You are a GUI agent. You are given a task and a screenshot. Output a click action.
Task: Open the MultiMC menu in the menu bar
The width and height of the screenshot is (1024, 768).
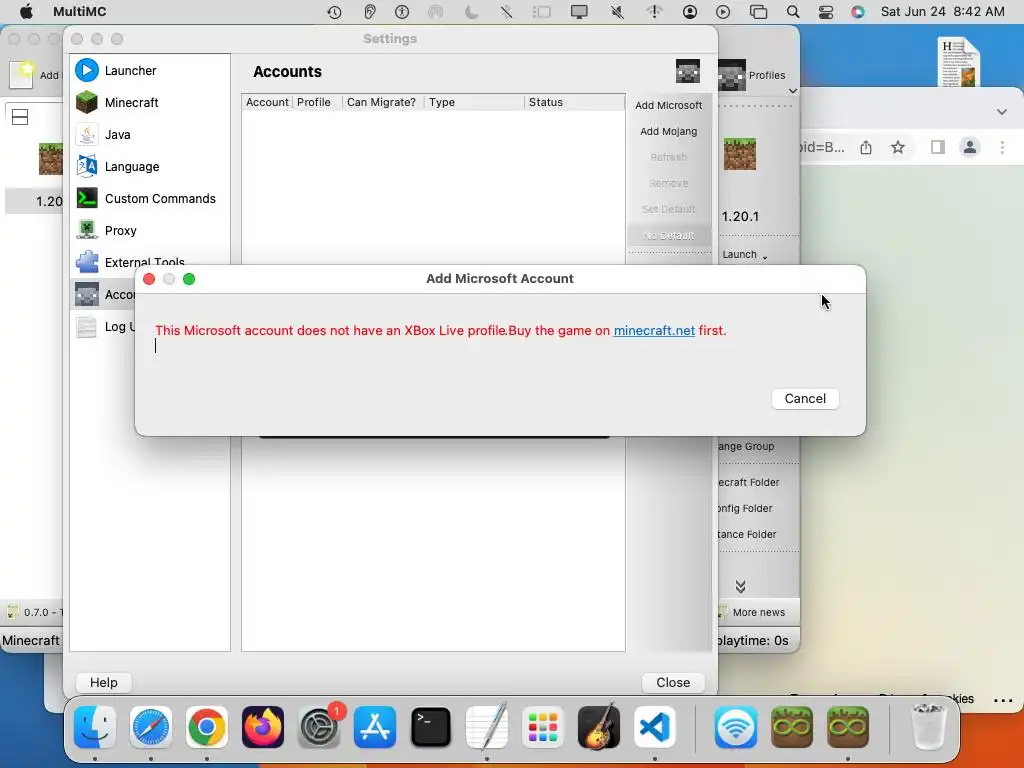(80, 12)
